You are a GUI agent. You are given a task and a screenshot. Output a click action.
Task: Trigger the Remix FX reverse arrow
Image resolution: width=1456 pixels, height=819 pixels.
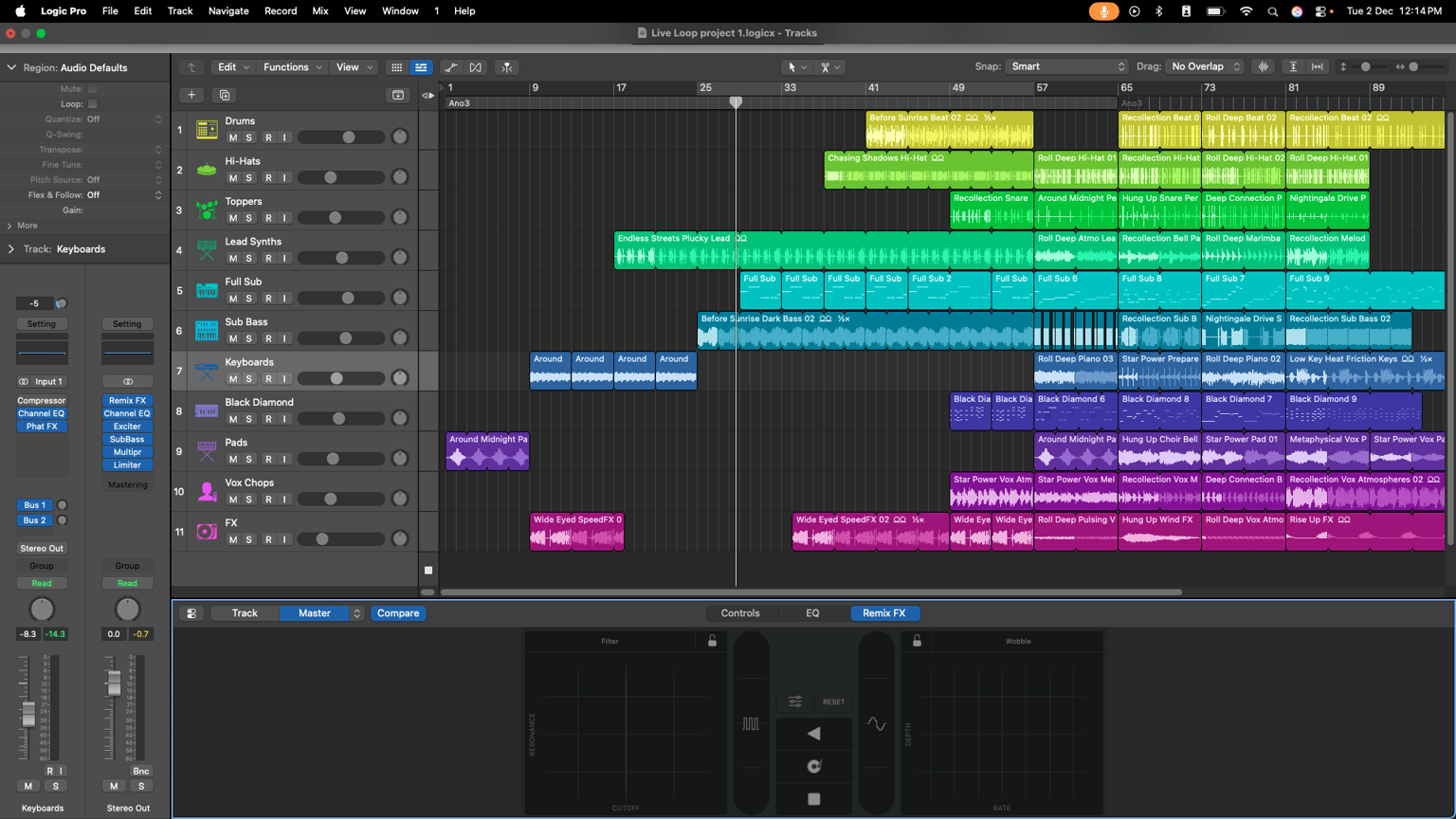(x=814, y=734)
